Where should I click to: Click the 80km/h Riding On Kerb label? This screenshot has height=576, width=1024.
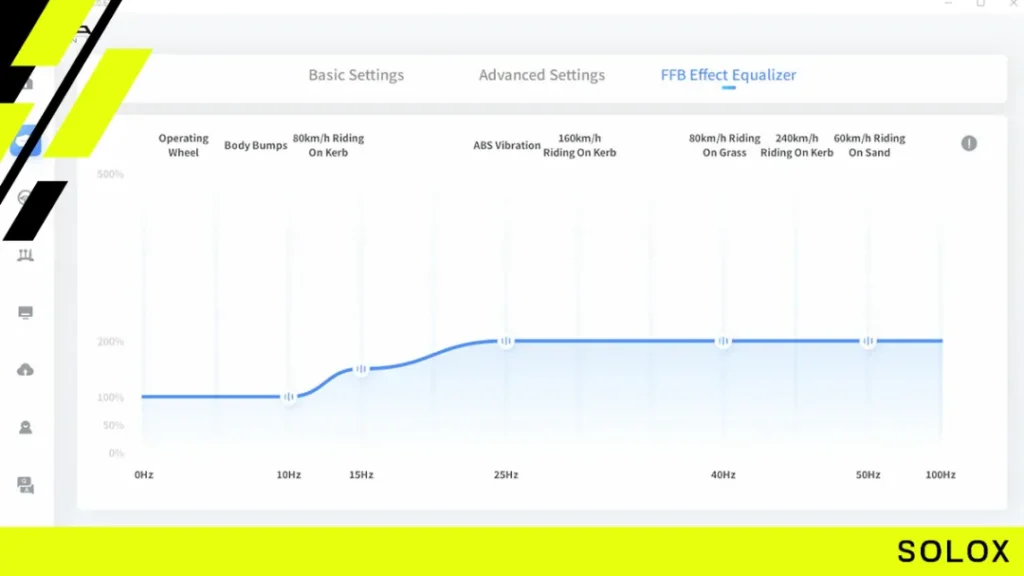328,145
